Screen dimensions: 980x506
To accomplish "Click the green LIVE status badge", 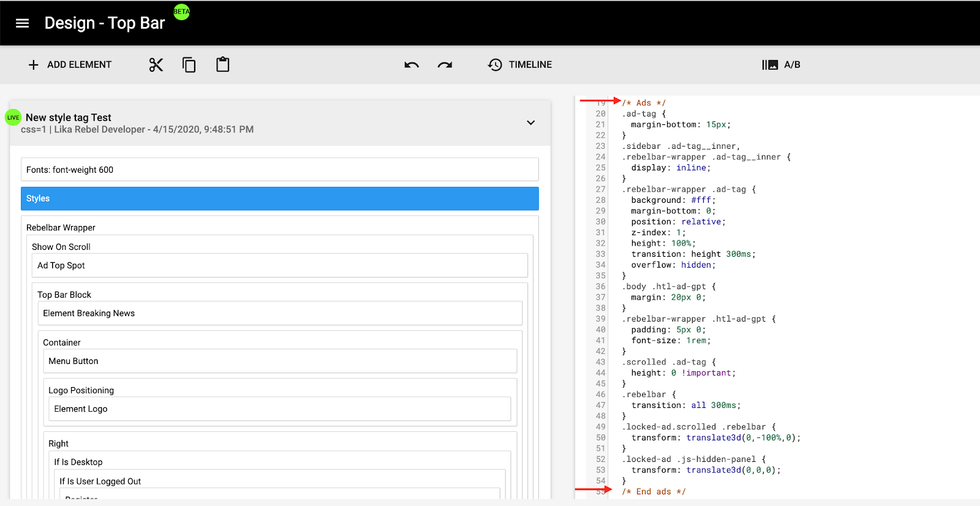I will coord(13,117).
